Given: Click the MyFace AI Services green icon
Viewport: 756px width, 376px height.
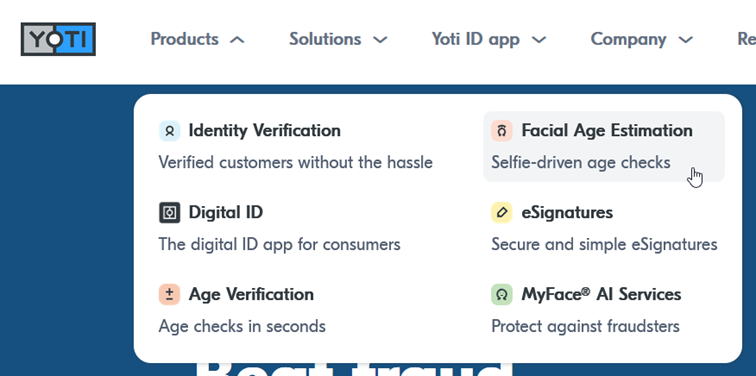Looking at the screenshot, I should point(501,295).
